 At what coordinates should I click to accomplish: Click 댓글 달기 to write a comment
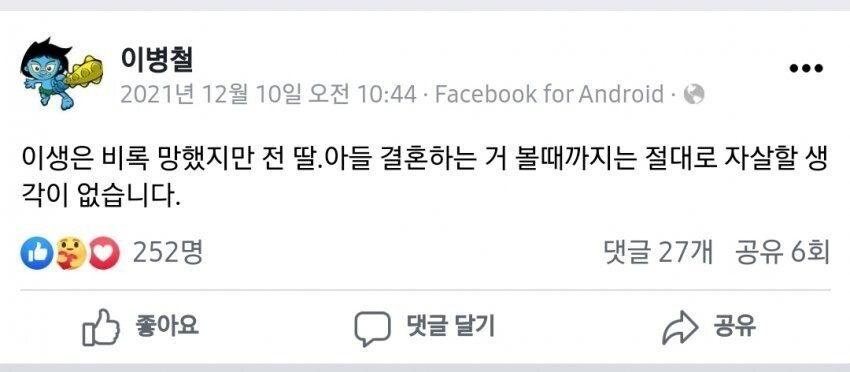click(450, 327)
